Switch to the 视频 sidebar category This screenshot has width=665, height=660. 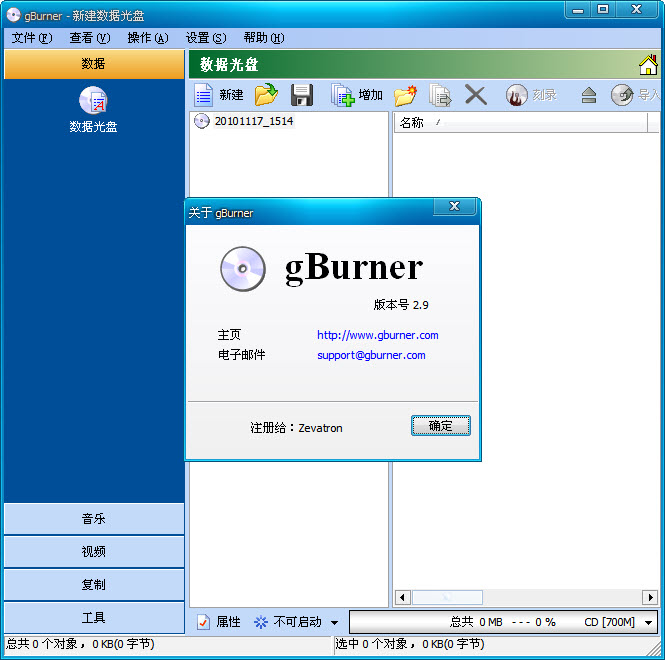94,551
